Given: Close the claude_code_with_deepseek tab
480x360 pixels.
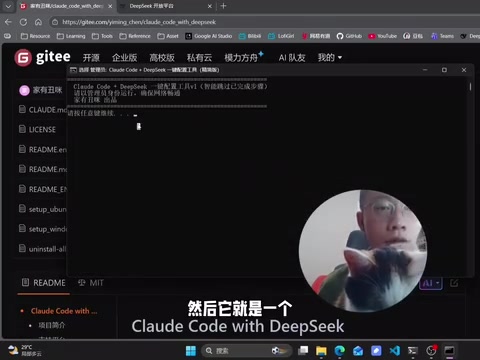Looking at the screenshot, I should 110,6.
